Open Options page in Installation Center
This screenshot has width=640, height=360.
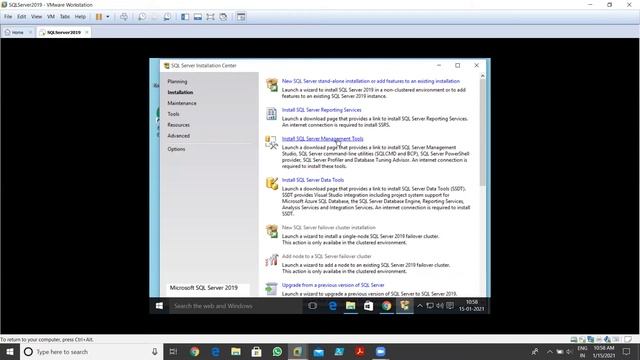(176, 149)
